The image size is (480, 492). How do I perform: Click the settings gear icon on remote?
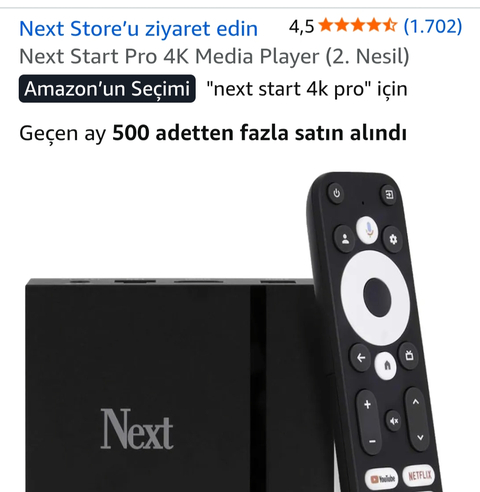pyautogui.click(x=393, y=239)
